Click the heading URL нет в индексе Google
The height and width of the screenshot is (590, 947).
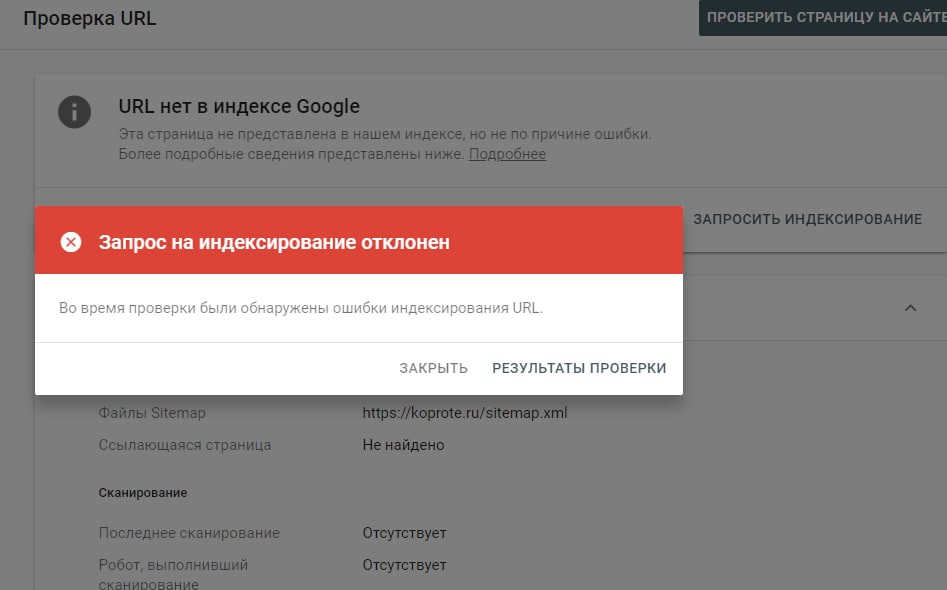[x=239, y=106]
